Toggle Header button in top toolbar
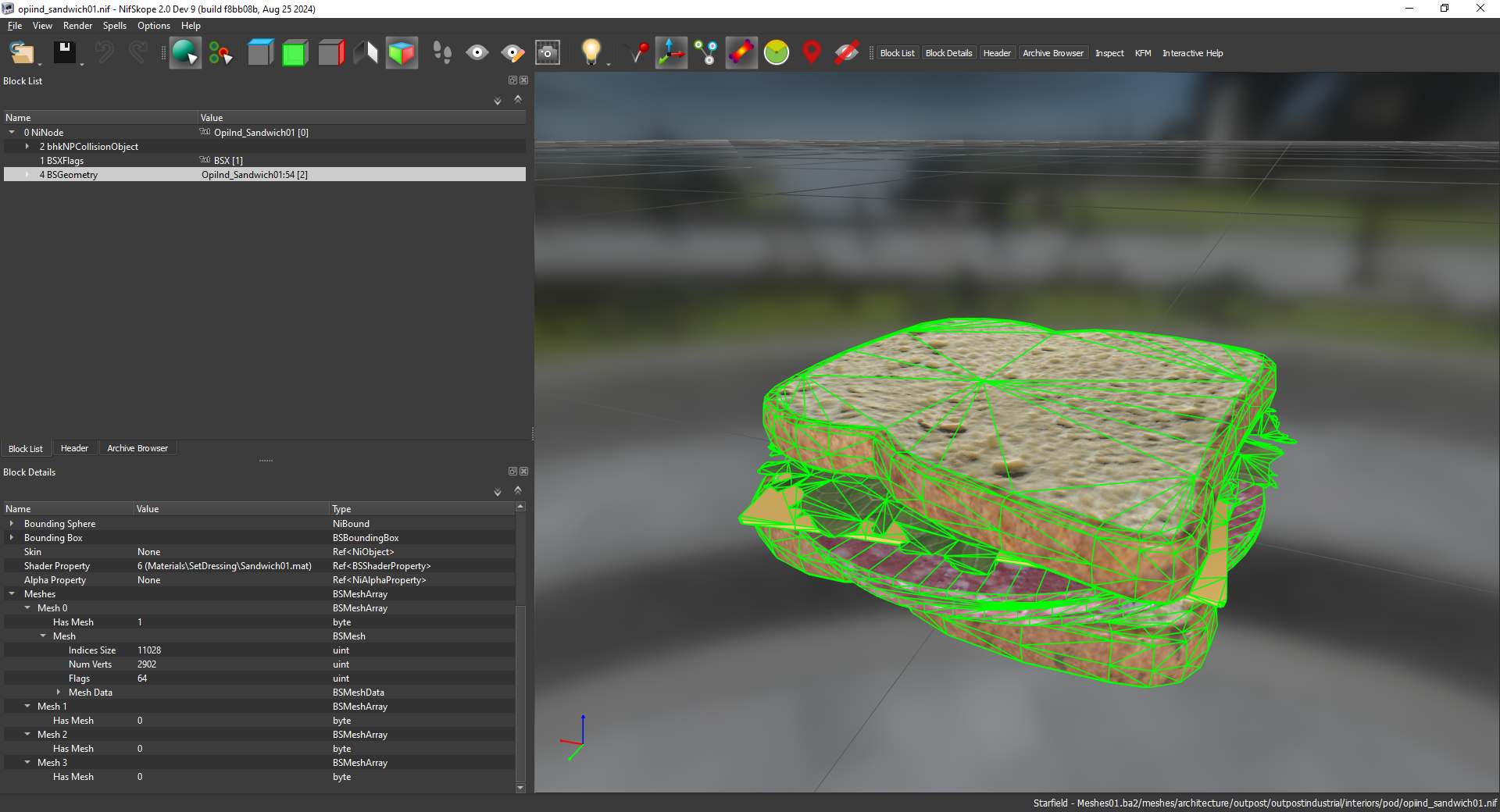The image size is (1500, 812). 997,53
